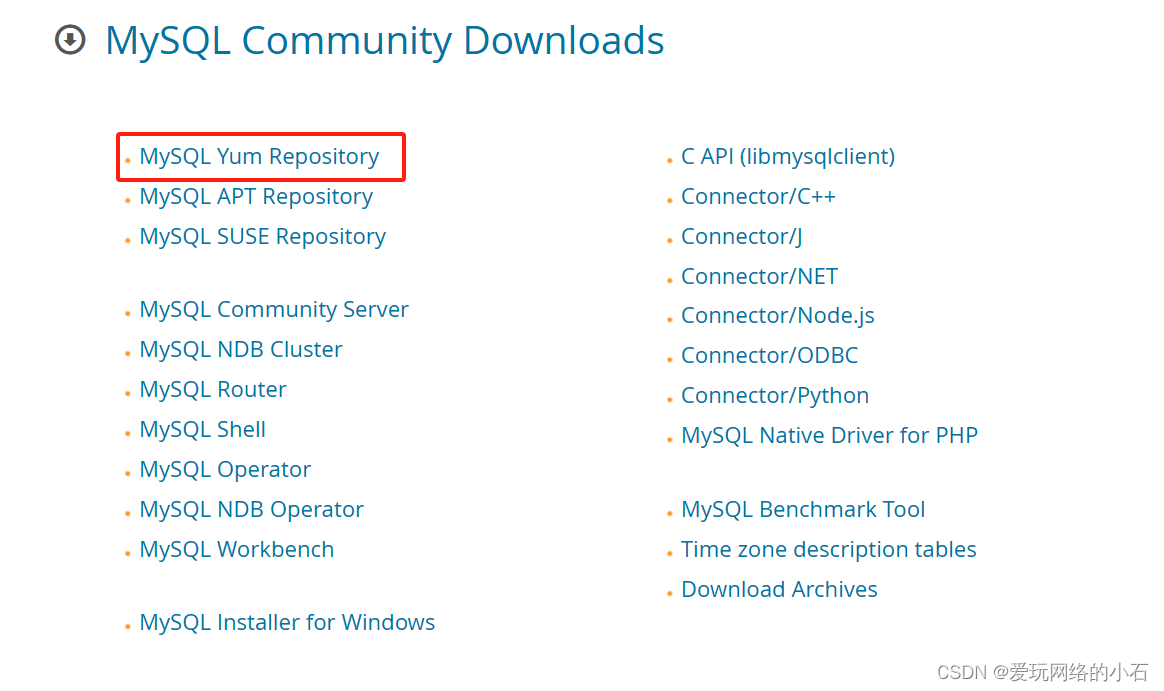Open the MySQL Shell link

pos(203,430)
